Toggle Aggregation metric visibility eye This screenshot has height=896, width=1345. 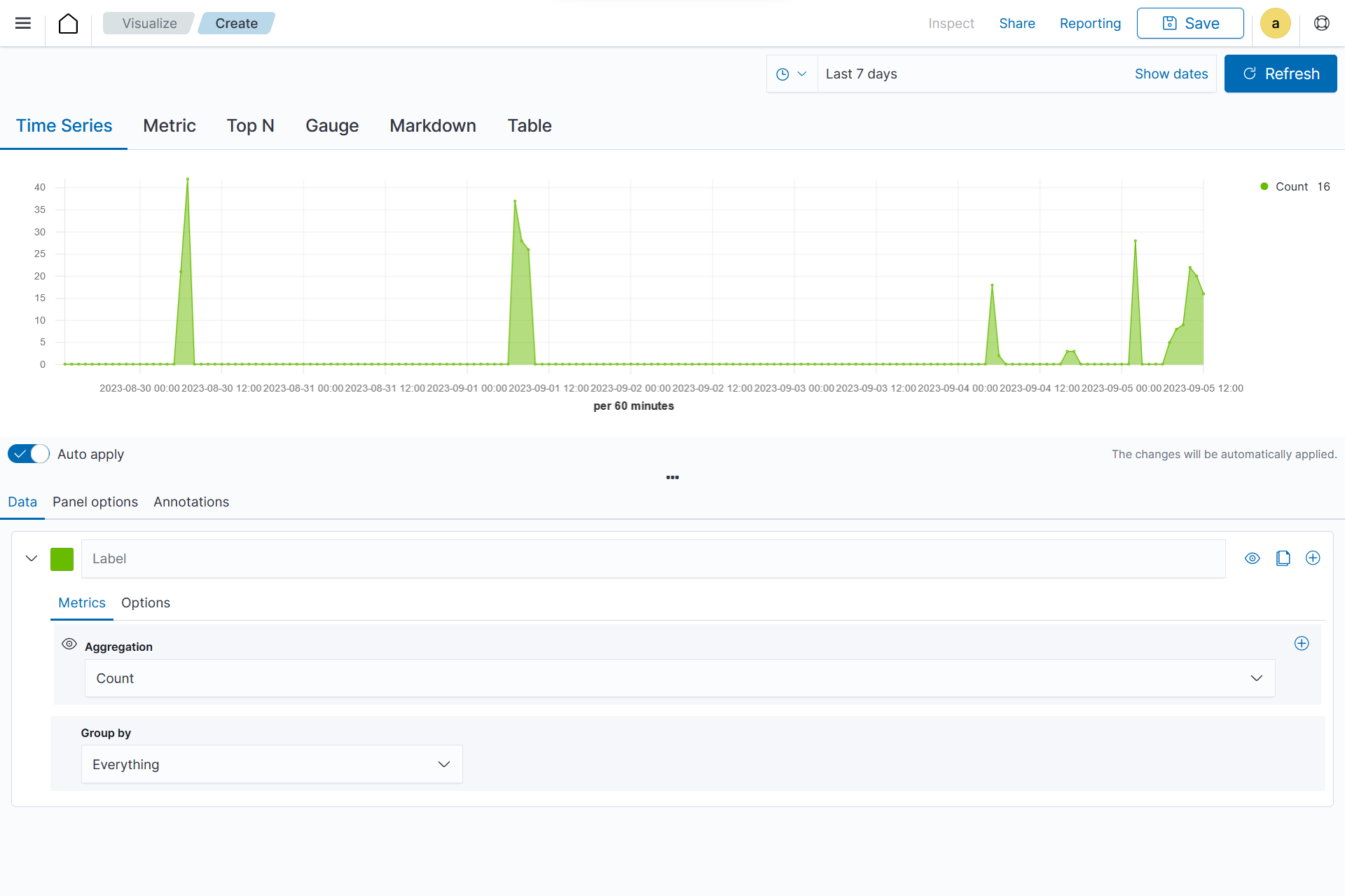(69, 644)
